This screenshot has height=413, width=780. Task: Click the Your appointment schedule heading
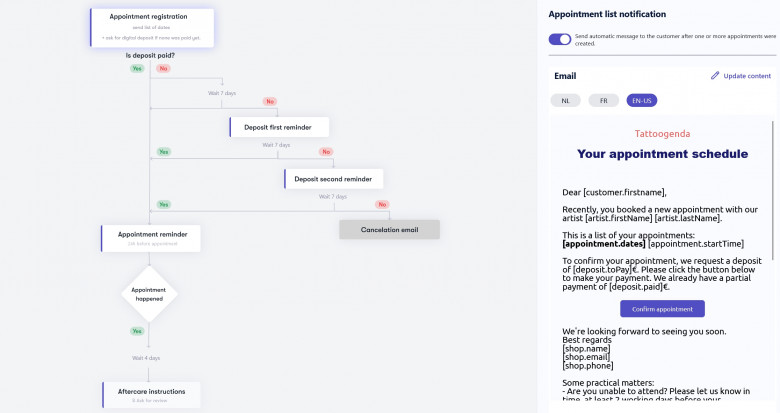[x=662, y=154]
